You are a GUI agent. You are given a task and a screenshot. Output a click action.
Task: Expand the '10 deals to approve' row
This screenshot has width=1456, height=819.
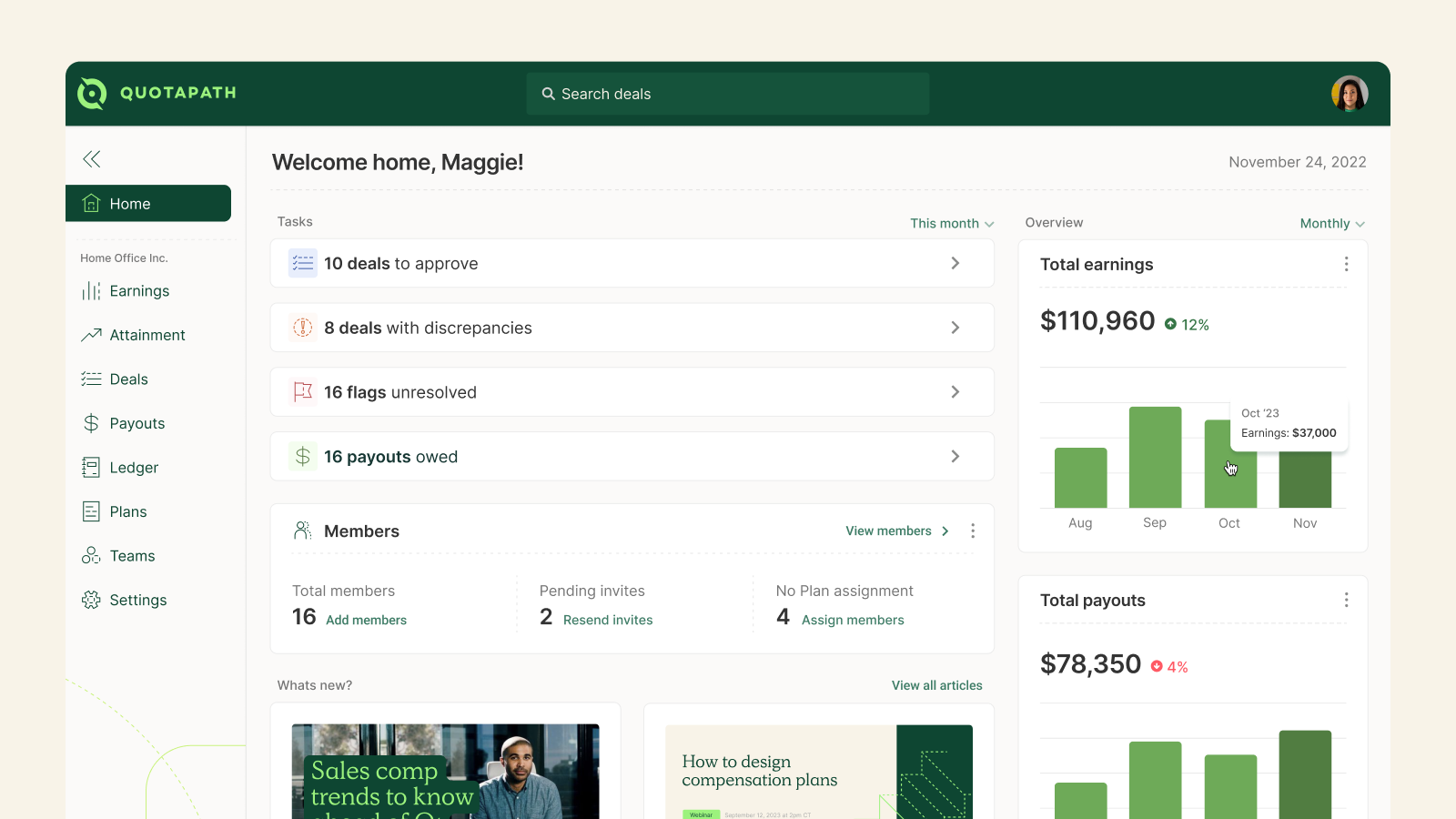click(x=955, y=263)
